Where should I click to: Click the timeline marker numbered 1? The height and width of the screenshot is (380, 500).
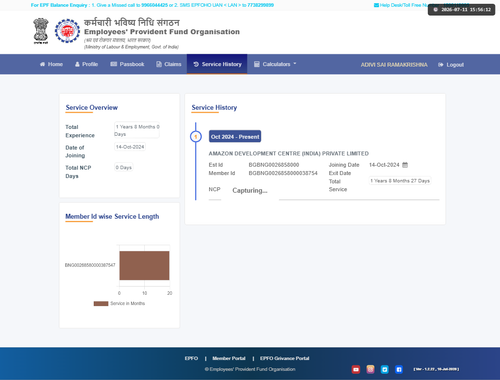196,137
